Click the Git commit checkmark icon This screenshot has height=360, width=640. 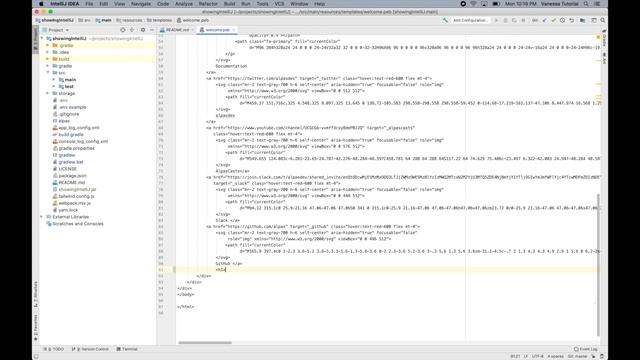point(553,20)
